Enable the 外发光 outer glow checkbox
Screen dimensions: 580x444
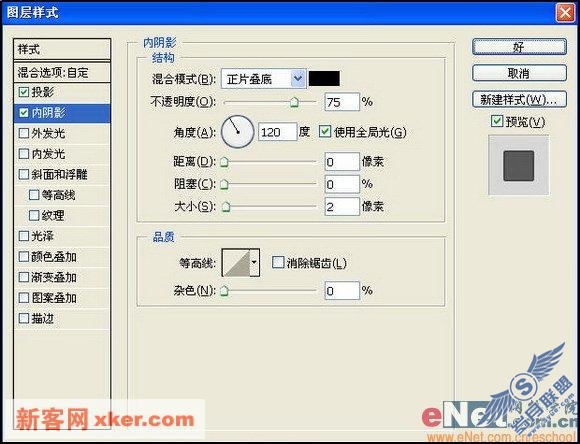(24, 133)
